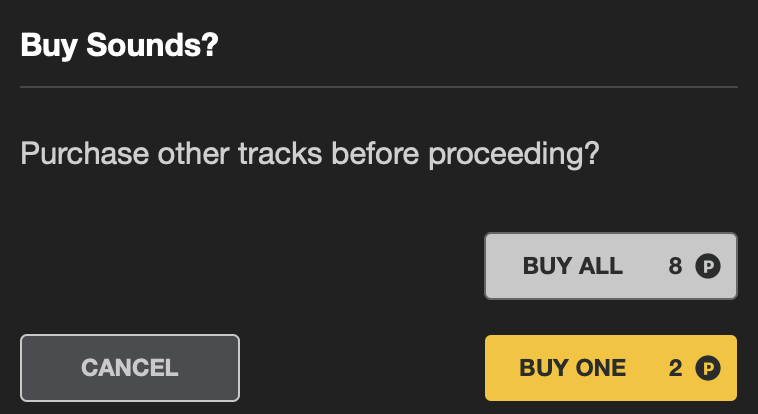The image size is (758, 414).
Task: Select the credit icon beside the number 2
Action: (x=708, y=369)
